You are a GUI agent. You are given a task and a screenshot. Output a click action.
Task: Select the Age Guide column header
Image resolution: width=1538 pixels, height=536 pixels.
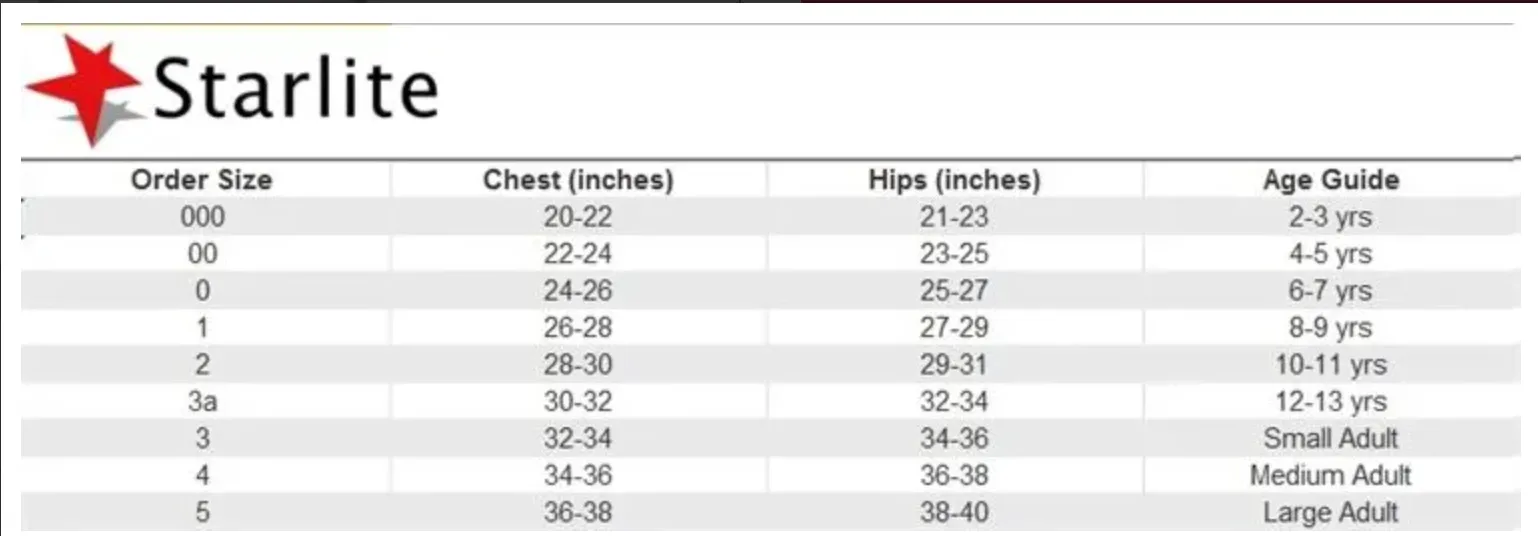point(1330,180)
